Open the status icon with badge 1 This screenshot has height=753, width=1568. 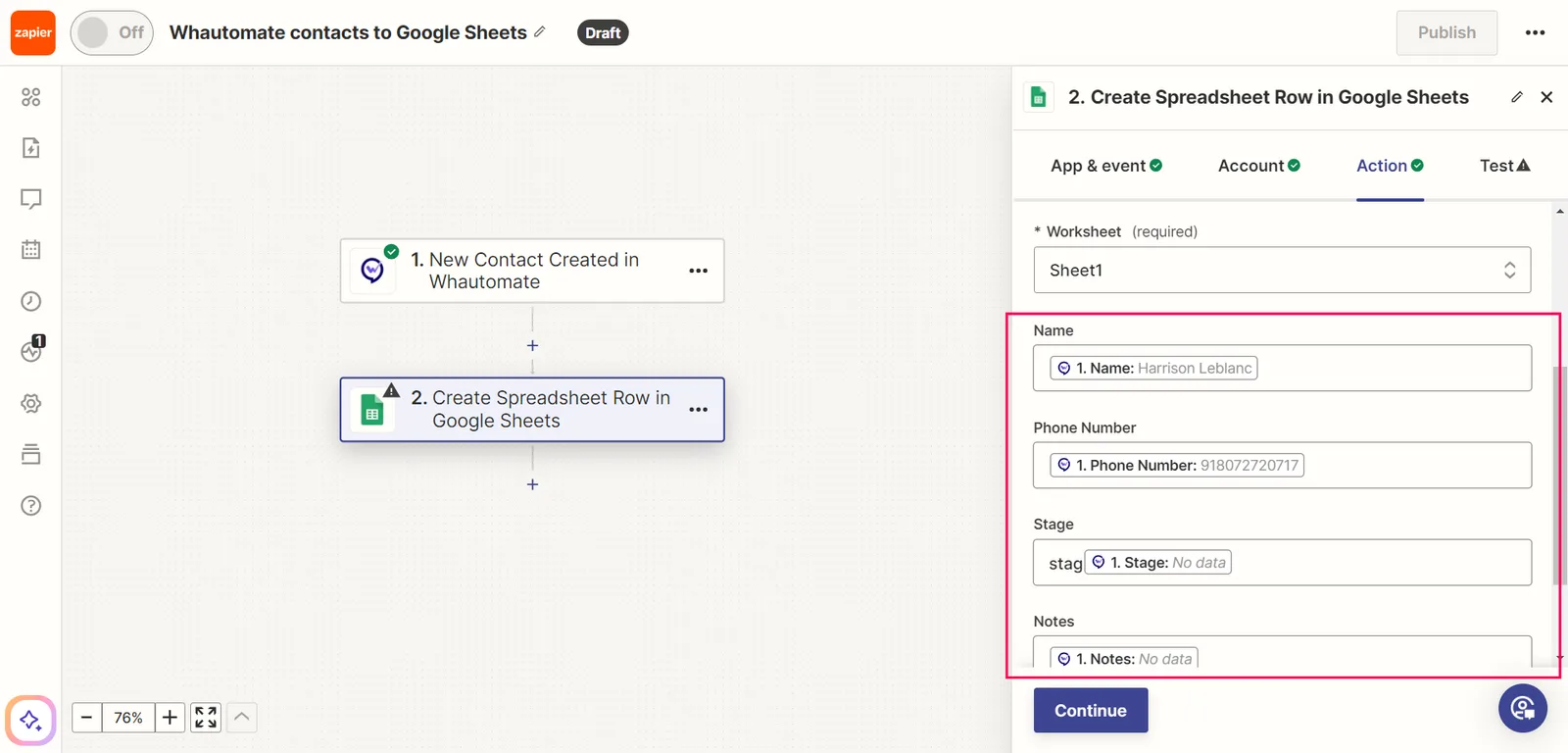[x=31, y=351]
